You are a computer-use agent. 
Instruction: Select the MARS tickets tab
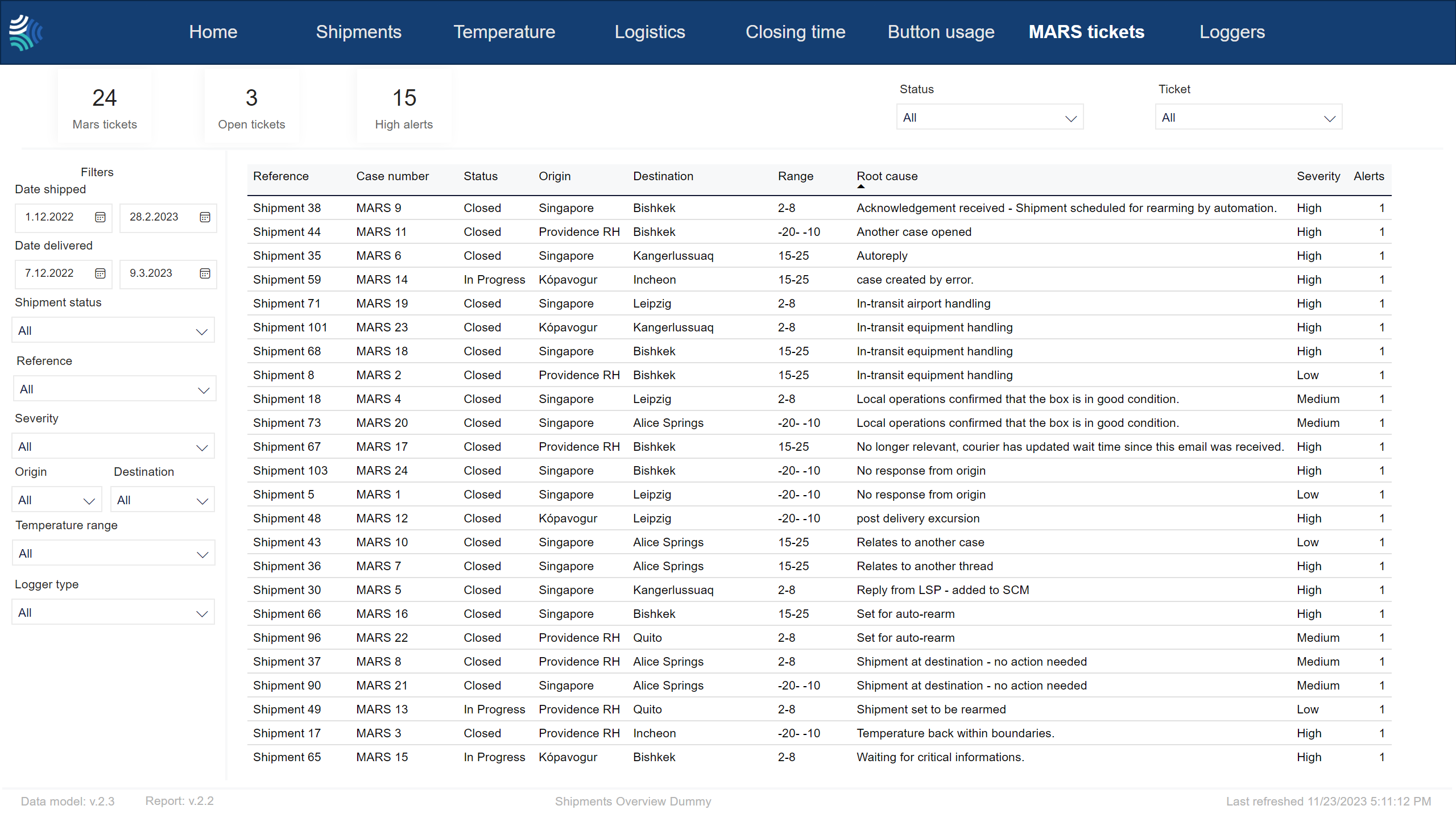pos(1087,32)
